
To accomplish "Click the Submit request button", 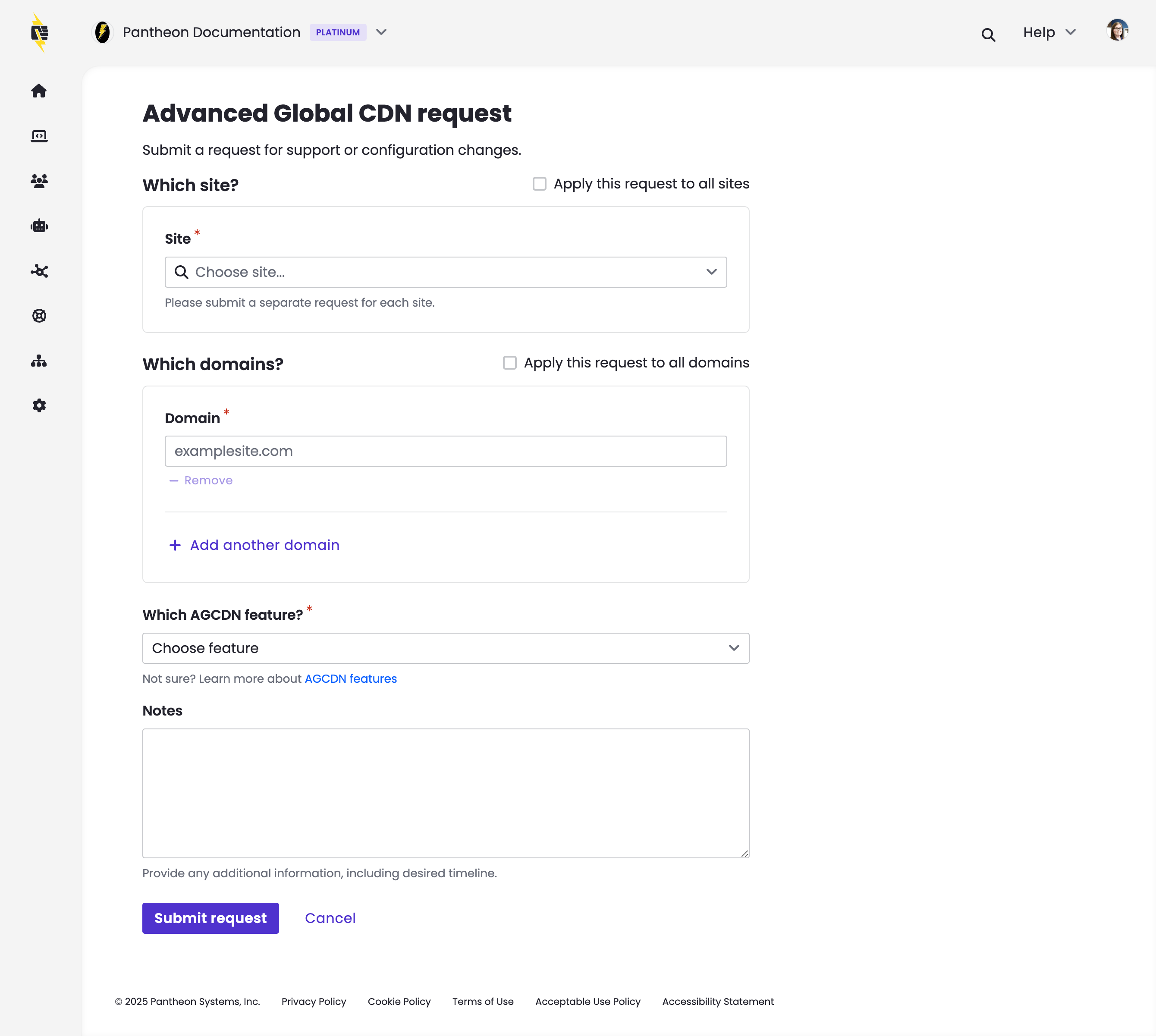I will coord(210,917).
